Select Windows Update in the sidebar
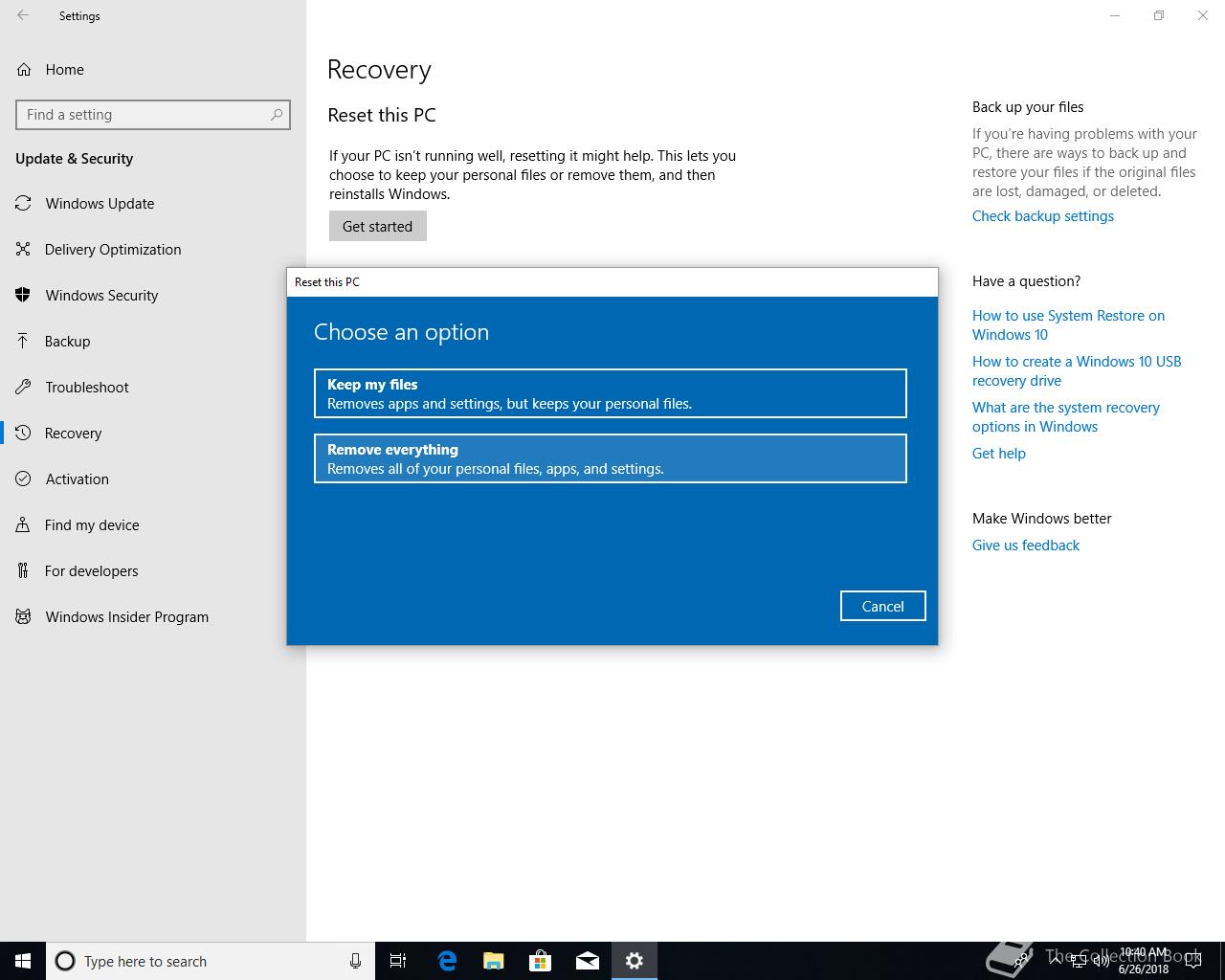 tap(153, 203)
